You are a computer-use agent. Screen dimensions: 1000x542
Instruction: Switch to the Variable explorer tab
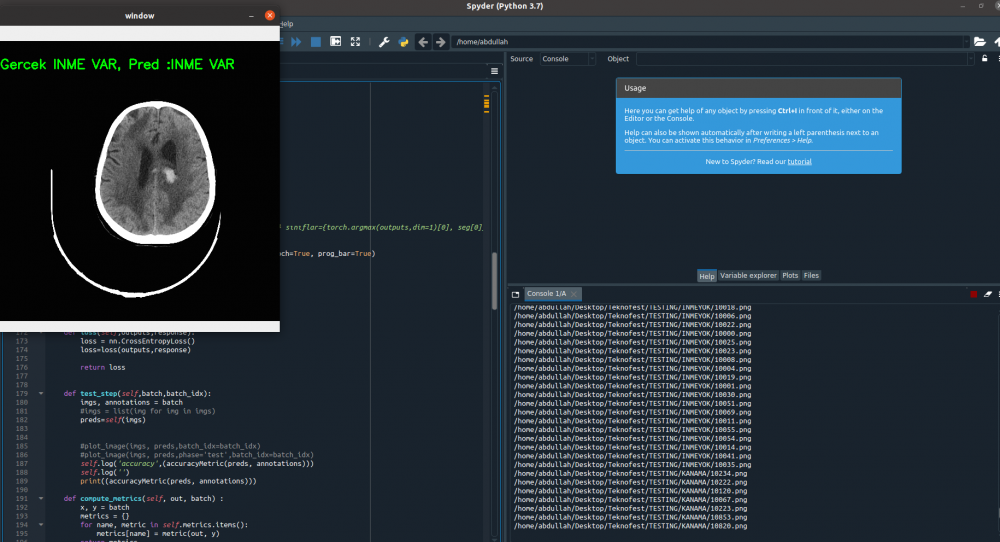click(x=747, y=275)
